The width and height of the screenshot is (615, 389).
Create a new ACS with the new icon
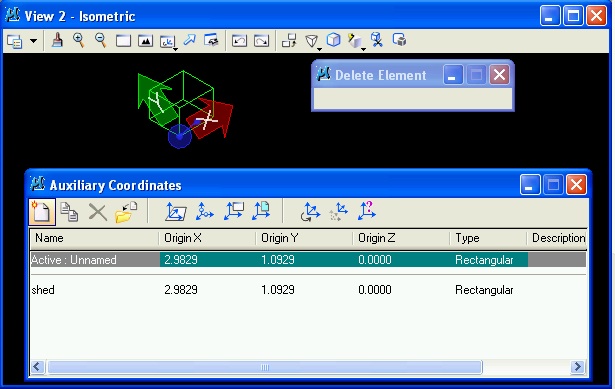(x=42, y=212)
